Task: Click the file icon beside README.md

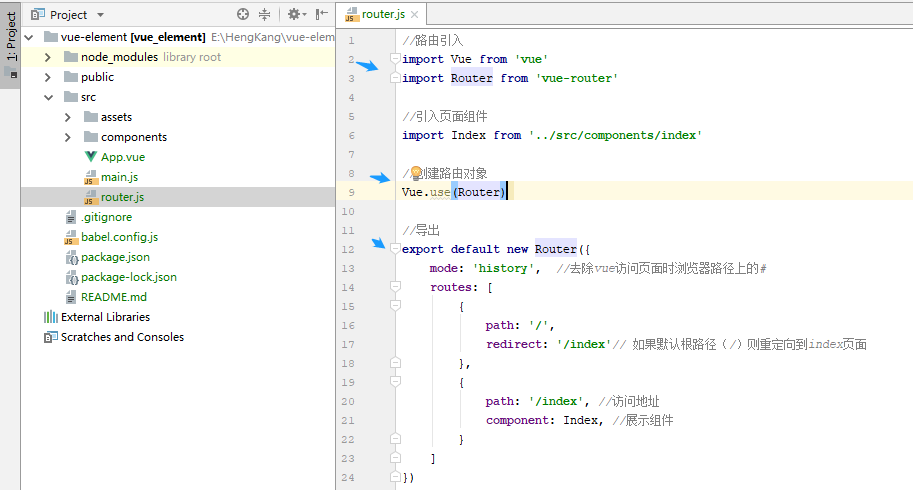Action: pos(70,297)
